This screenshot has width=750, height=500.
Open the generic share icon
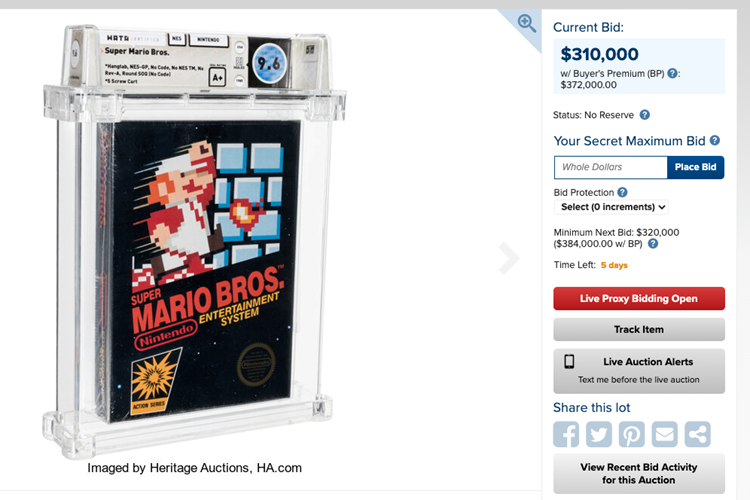tap(697, 434)
